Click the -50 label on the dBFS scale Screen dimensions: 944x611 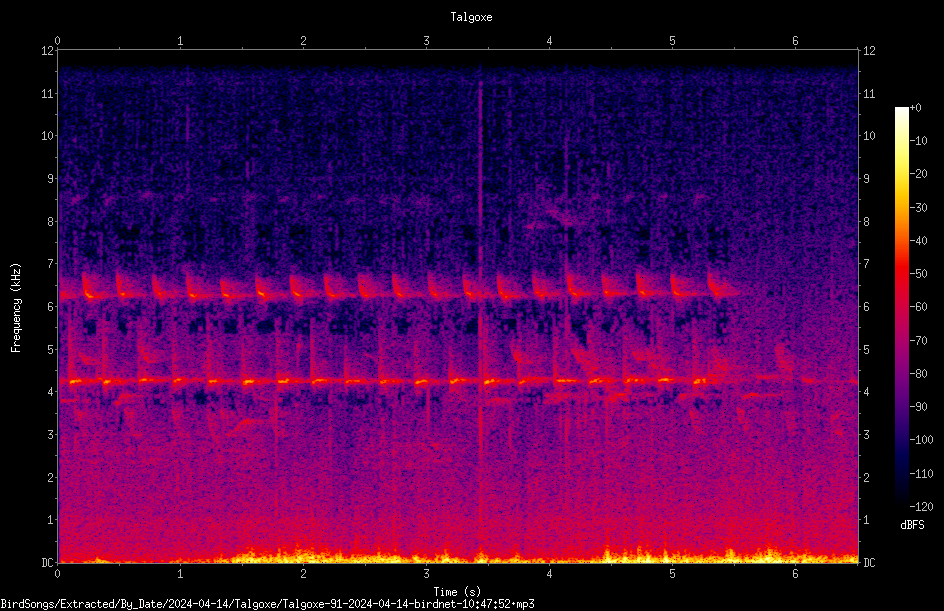(x=918, y=273)
